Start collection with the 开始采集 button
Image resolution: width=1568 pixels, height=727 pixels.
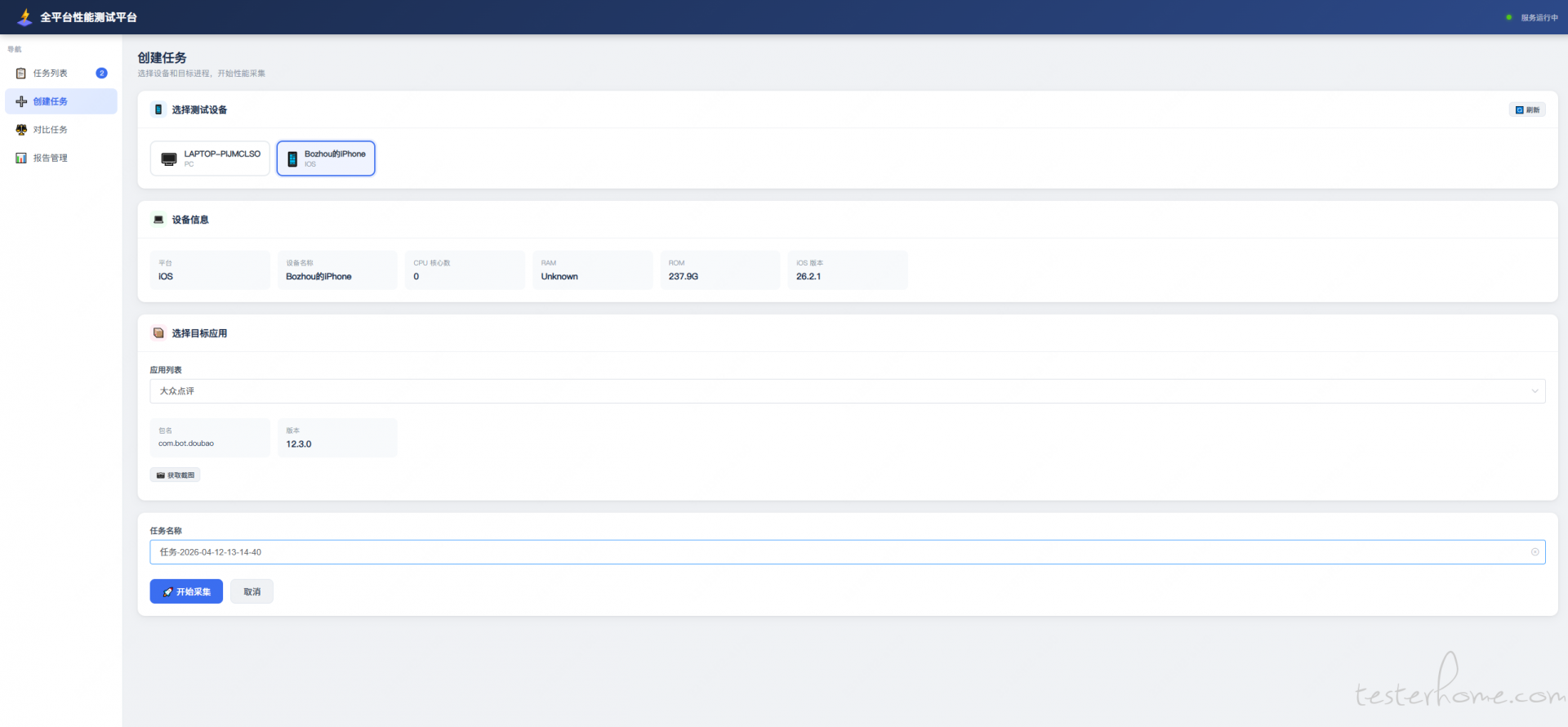click(x=186, y=591)
